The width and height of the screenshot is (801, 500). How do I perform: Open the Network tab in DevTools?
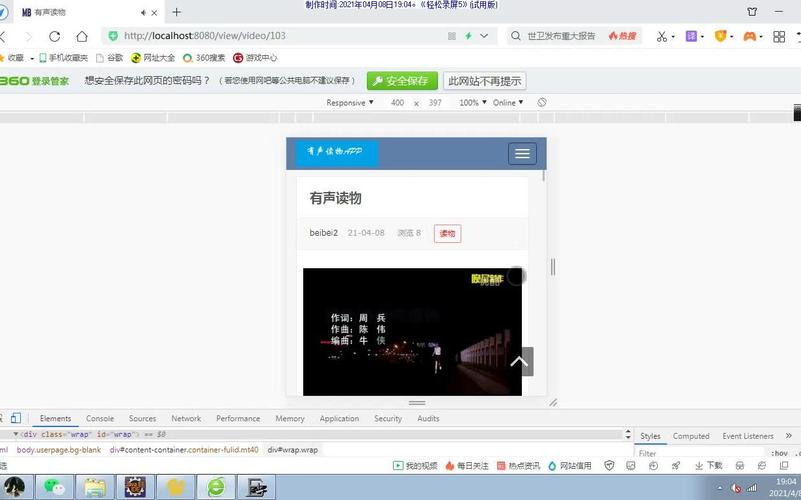(186, 419)
